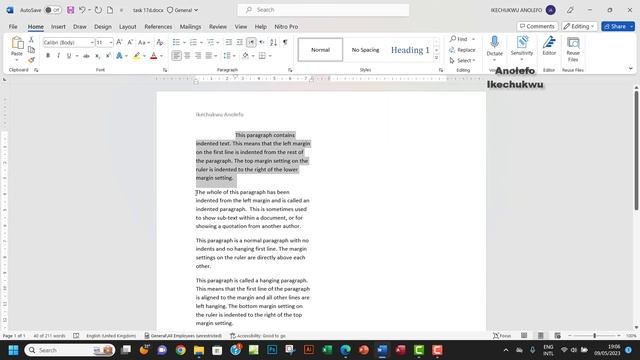Switch to the References tab
640x360 pixels.
(158, 27)
